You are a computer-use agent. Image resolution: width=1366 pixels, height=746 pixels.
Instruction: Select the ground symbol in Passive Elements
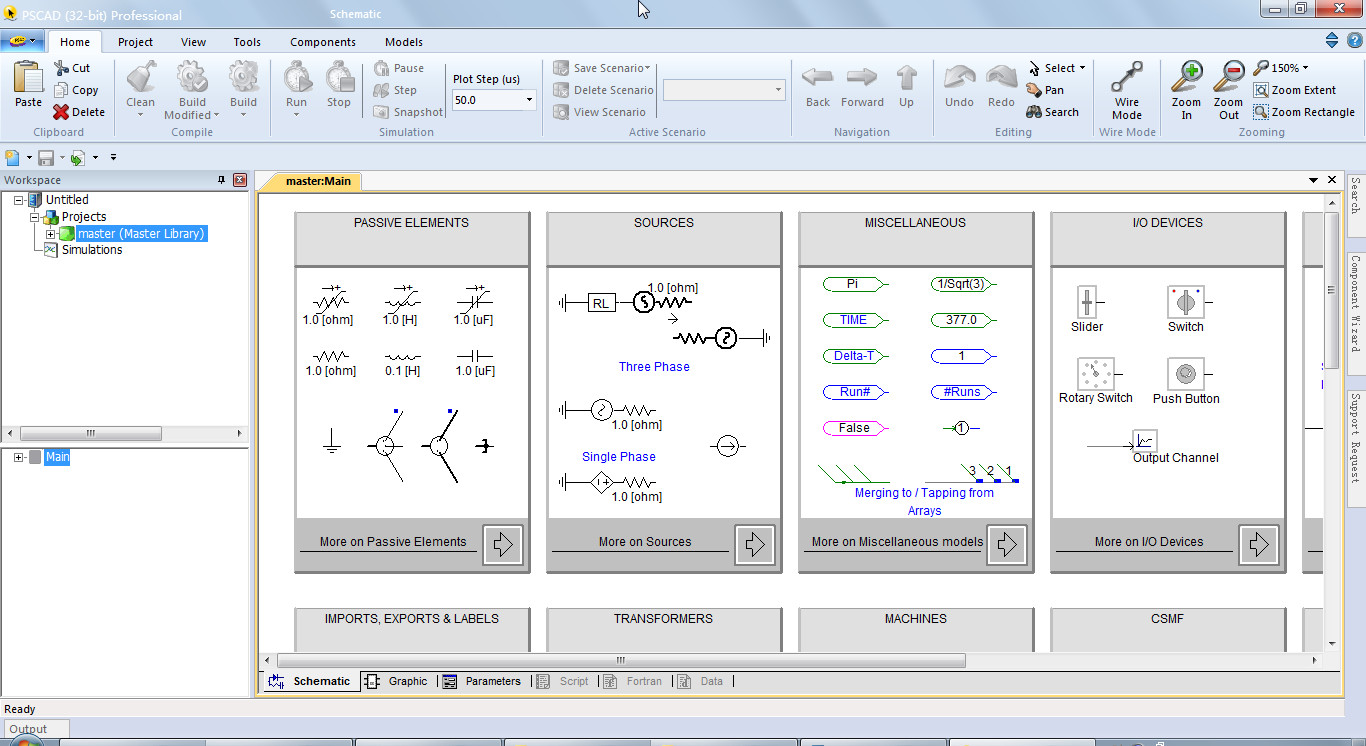coord(332,445)
